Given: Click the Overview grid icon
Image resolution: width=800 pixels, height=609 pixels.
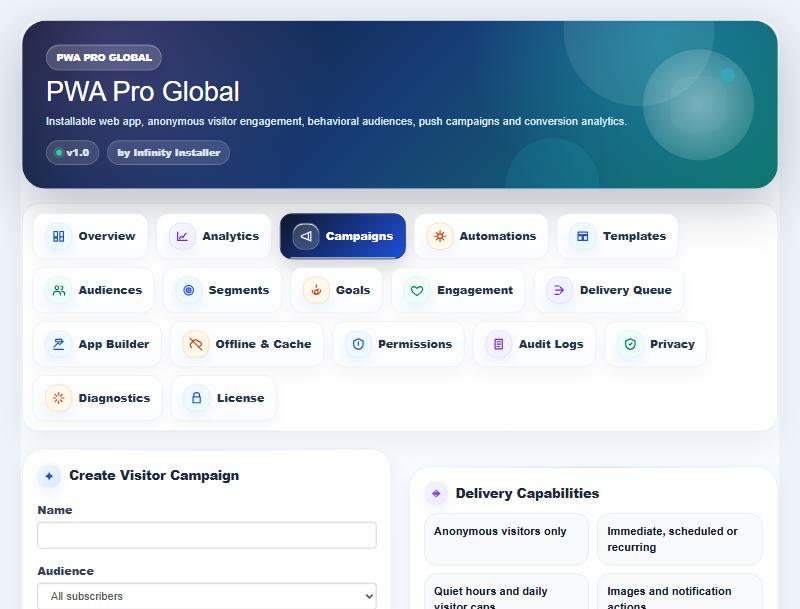Looking at the screenshot, I should [x=59, y=236].
